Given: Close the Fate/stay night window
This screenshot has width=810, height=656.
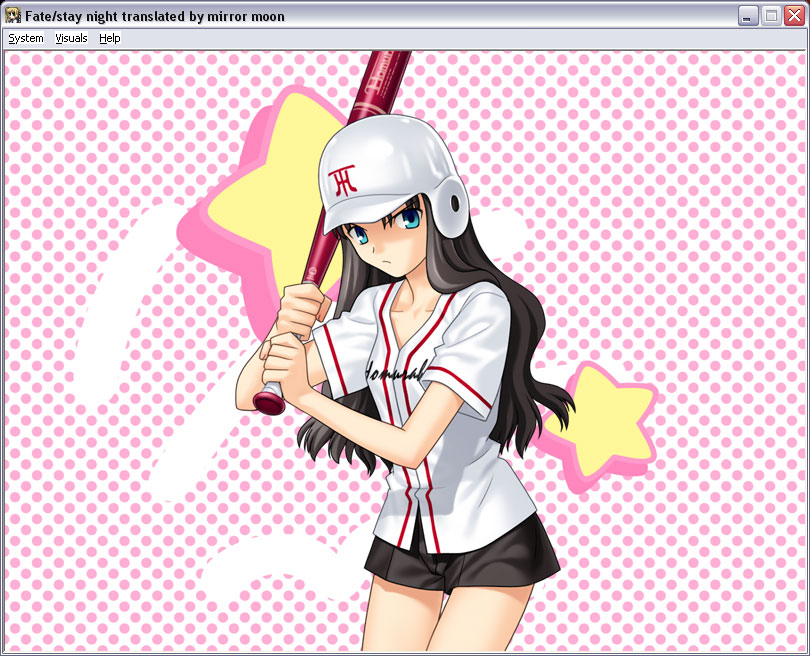Looking at the screenshot, I should click(x=795, y=16).
